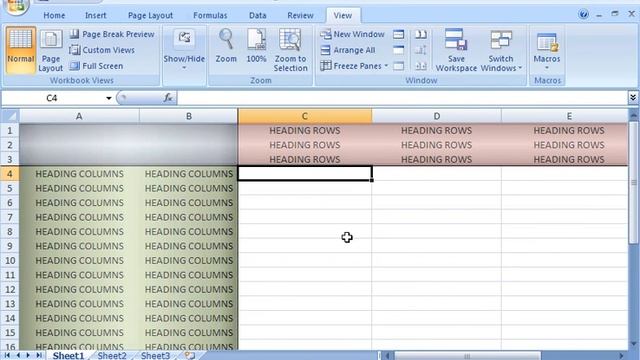Go to last sheet navigation arrow

tap(39, 356)
